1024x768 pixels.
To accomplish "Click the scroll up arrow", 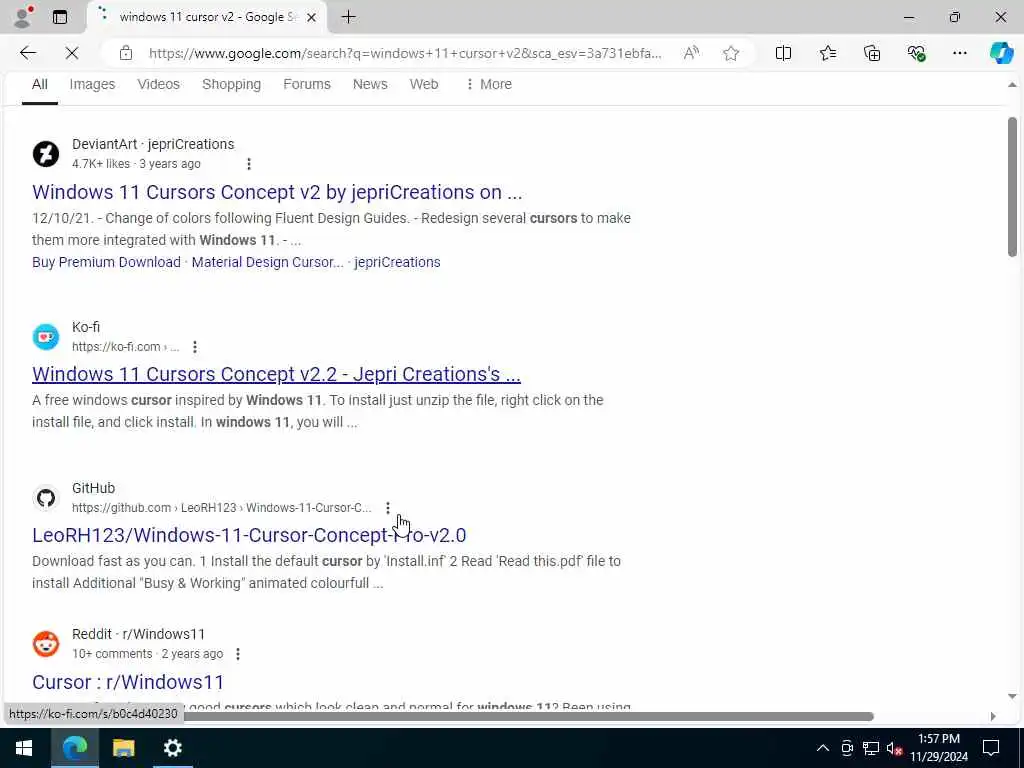I will (x=1012, y=85).
